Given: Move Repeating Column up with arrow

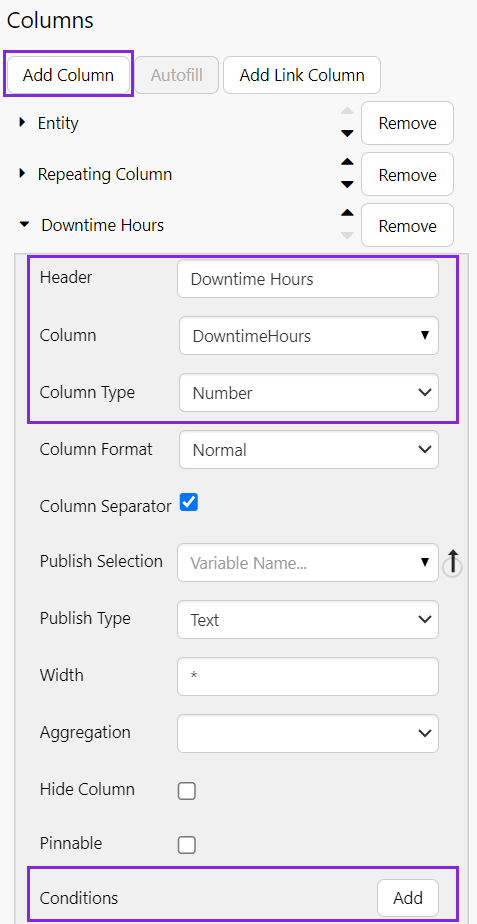Looking at the screenshot, I should pos(347,161).
